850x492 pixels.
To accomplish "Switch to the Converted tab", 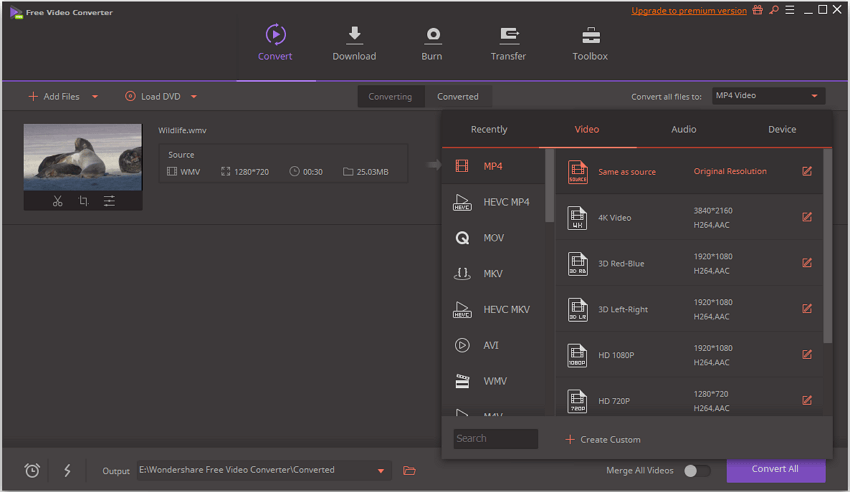I will click(458, 96).
